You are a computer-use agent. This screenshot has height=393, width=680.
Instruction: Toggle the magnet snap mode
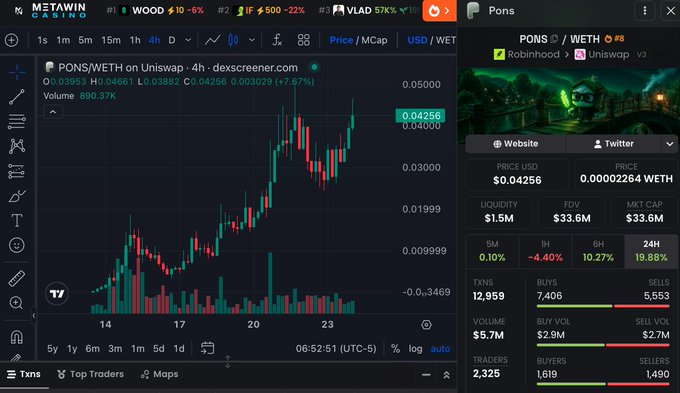(16, 337)
